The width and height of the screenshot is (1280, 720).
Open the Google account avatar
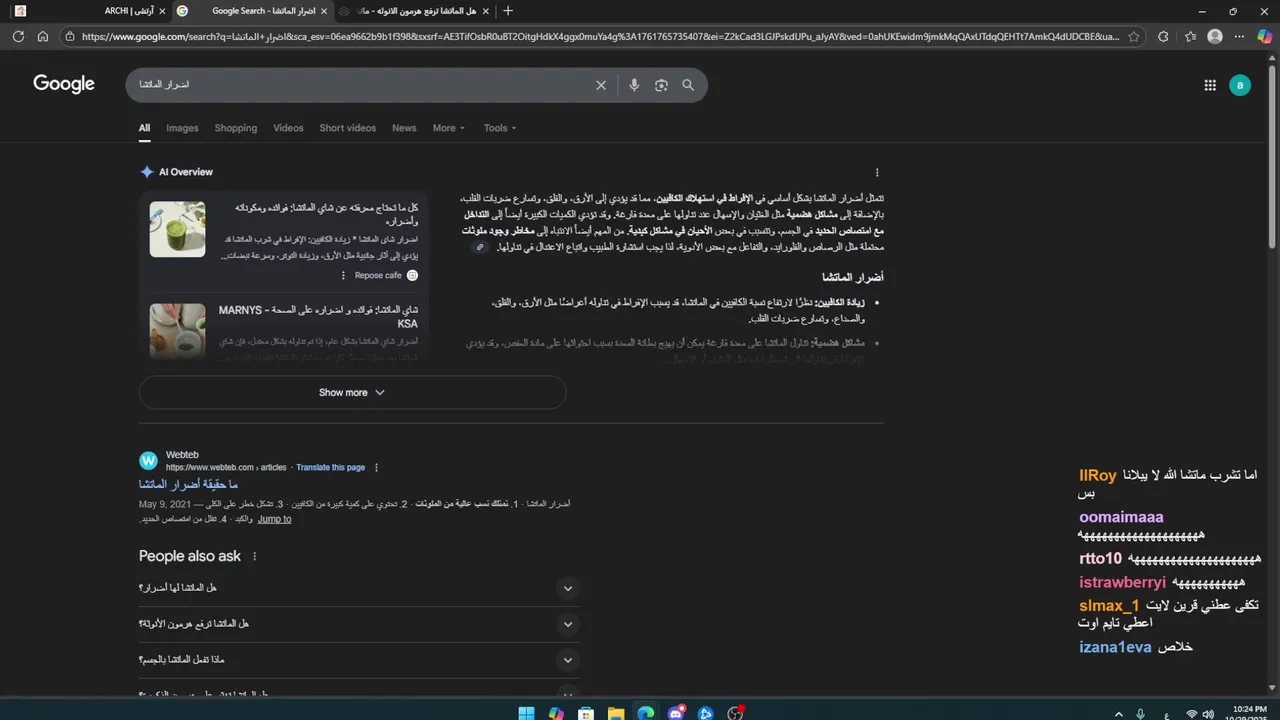[x=1240, y=85]
